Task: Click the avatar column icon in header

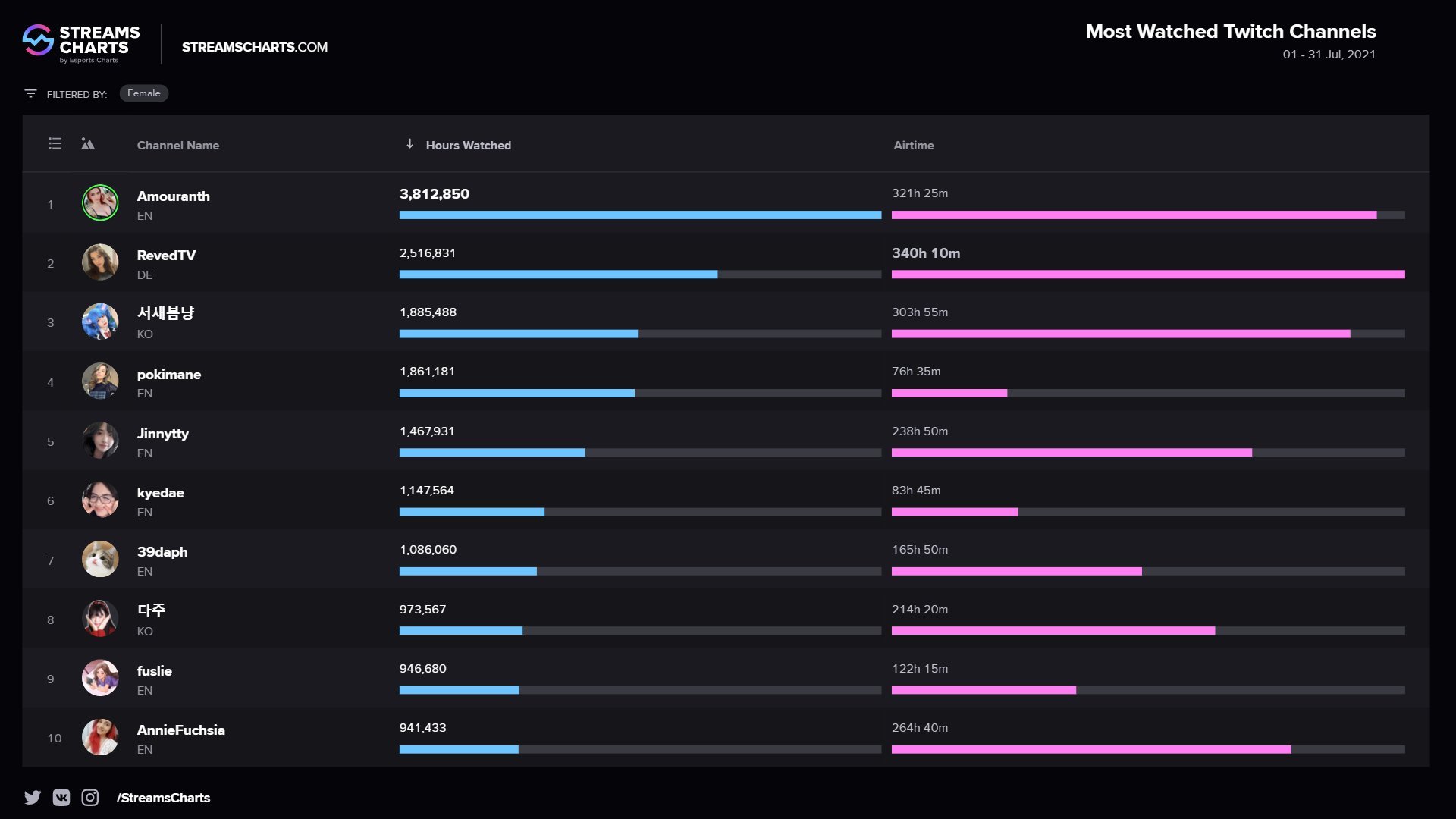Action: 88,144
